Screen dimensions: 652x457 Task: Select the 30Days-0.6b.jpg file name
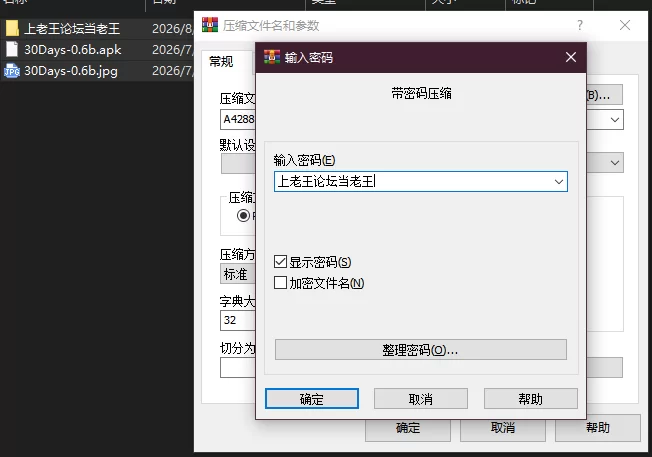click(x=71, y=71)
